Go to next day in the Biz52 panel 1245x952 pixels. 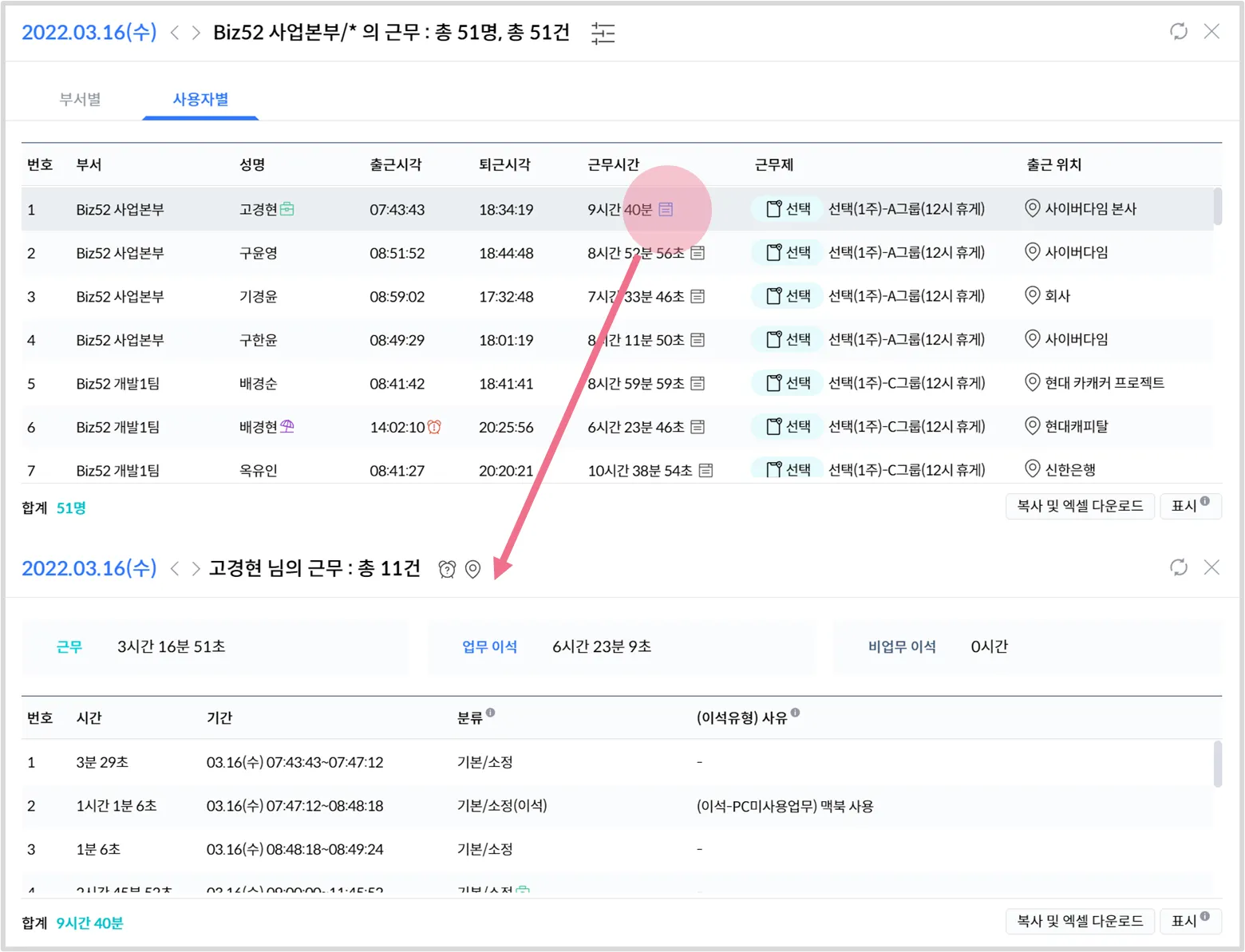click(x=196, y=33)
